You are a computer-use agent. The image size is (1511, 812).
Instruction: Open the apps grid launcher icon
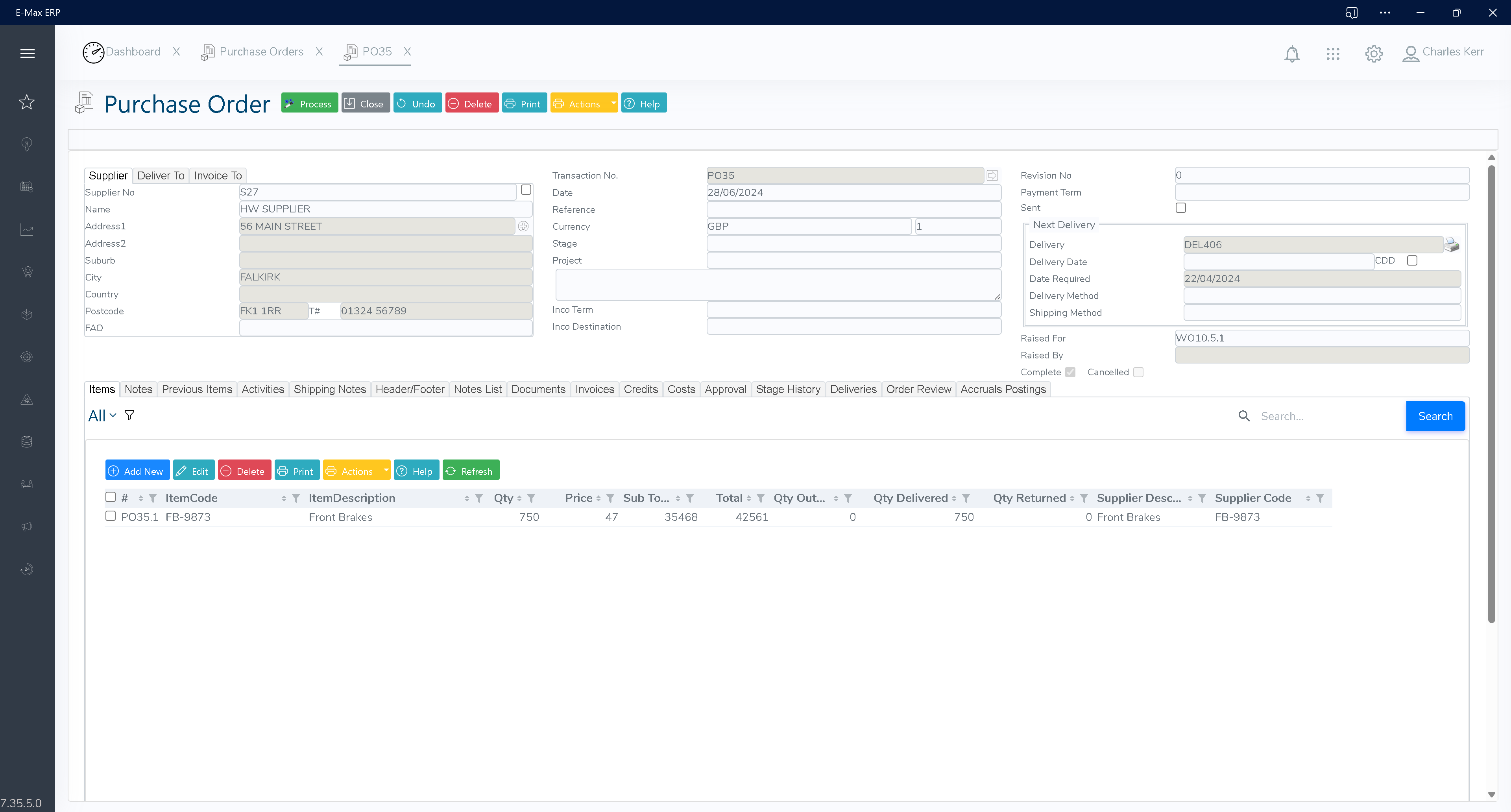click(1333, 54)
